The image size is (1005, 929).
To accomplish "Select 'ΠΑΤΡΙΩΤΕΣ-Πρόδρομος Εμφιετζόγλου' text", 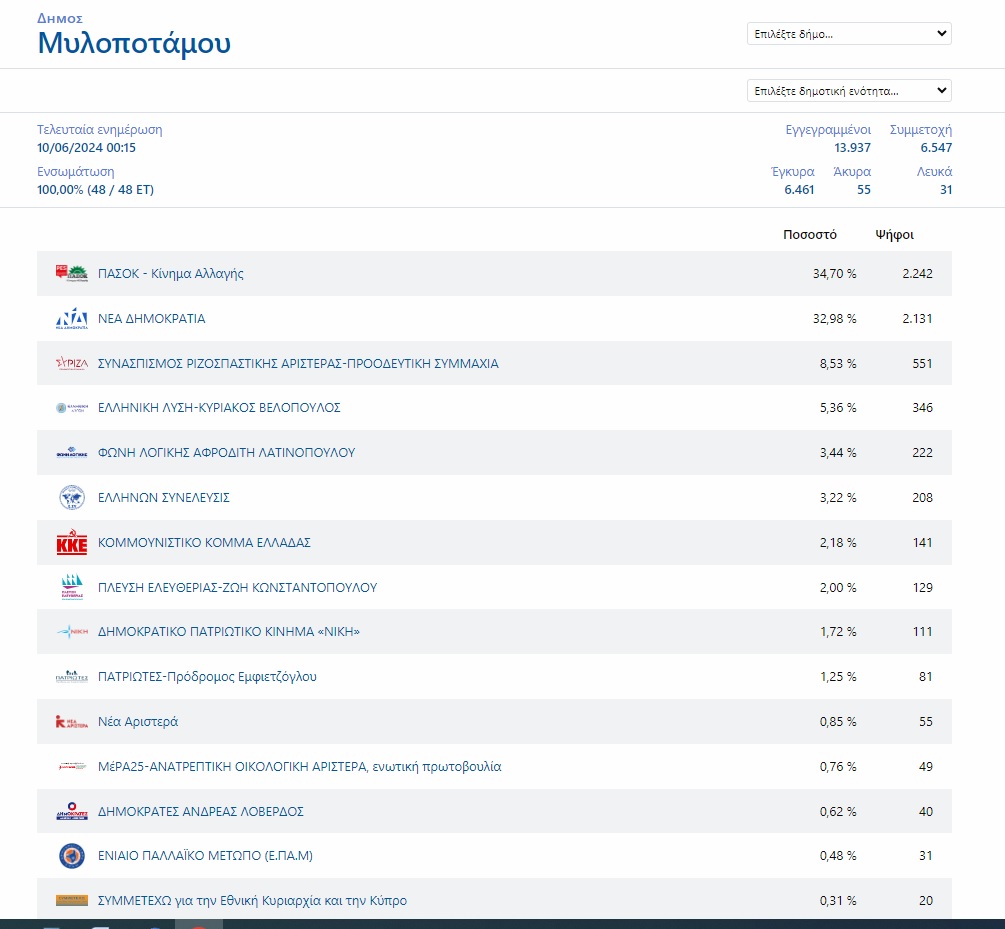I will [x=207, y=676].
